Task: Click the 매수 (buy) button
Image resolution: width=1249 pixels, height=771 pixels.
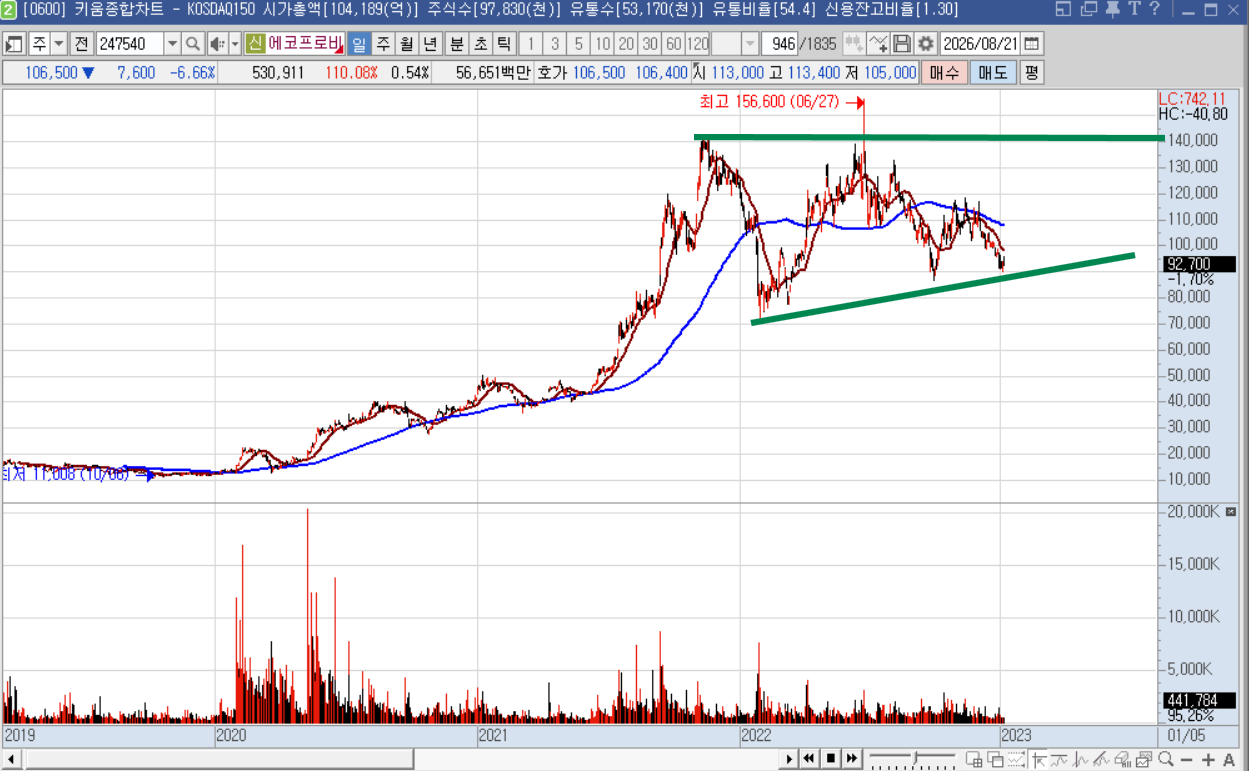Action: (944, 73)
